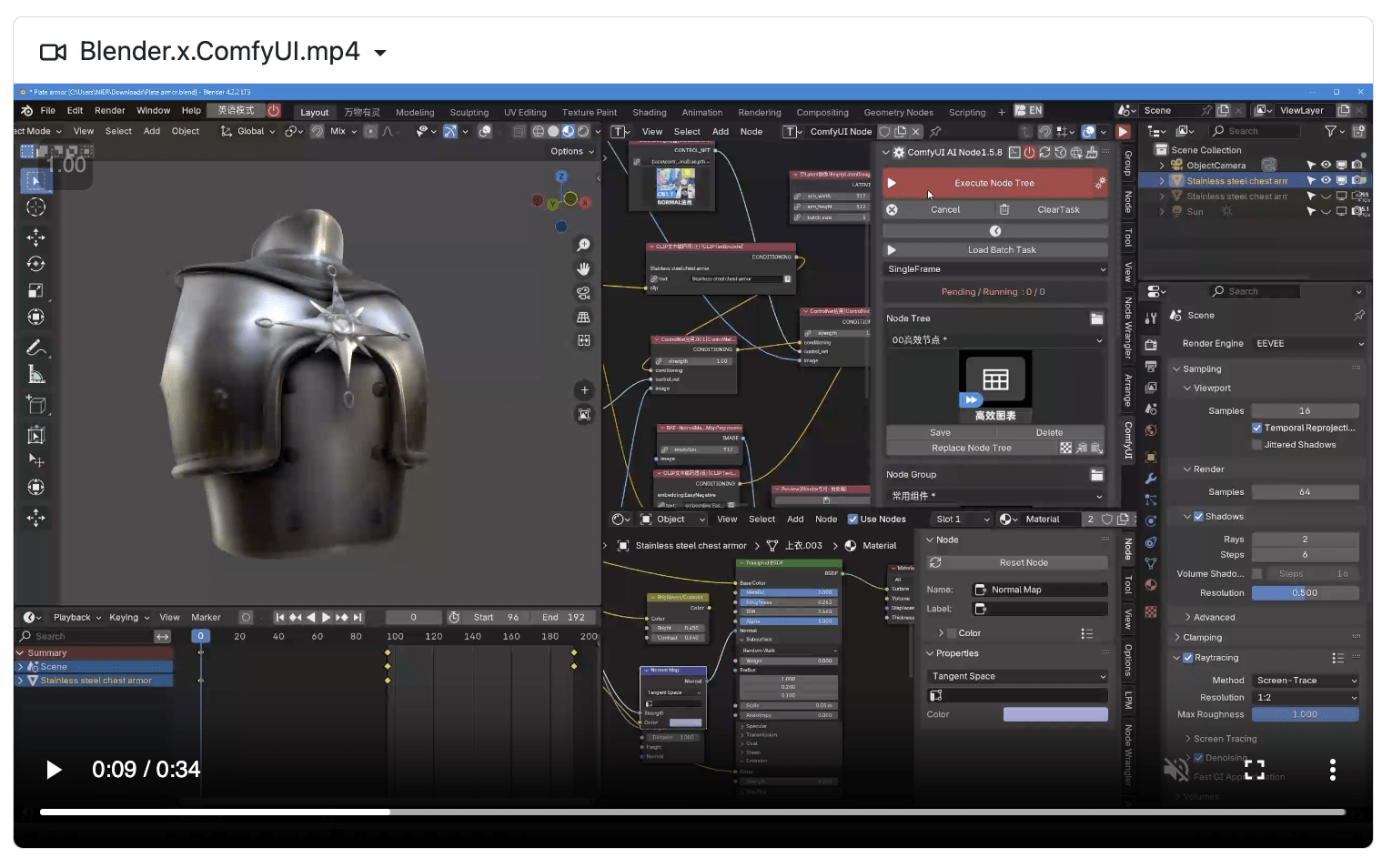Screen dimensions: 1392x868
Task: Enable the Jittered Shadows checkbox
Action: point(1256,445)
